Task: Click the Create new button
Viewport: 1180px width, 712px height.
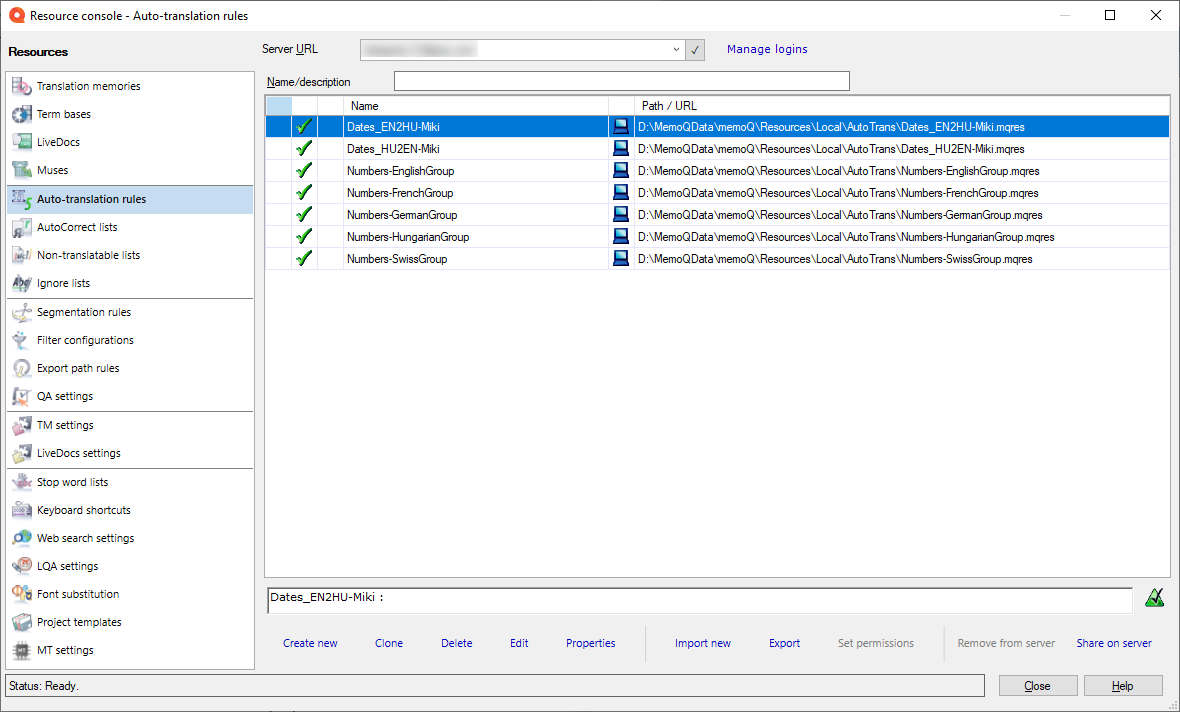Action: point(310,643)
